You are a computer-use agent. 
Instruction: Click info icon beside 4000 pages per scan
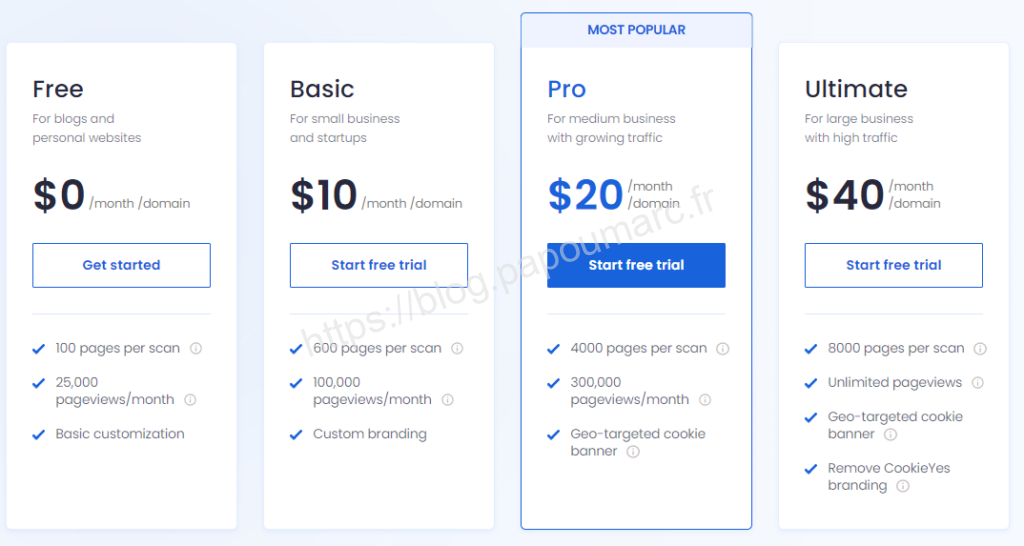722,349
